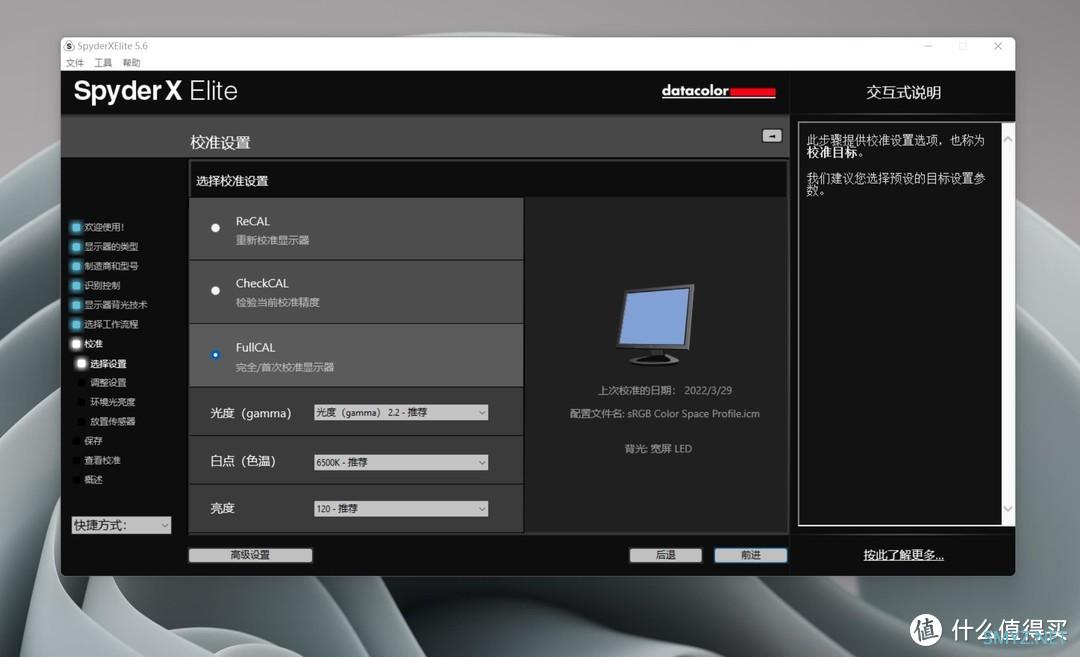Click the sRGB Color Space Profile.icm text

694,414
